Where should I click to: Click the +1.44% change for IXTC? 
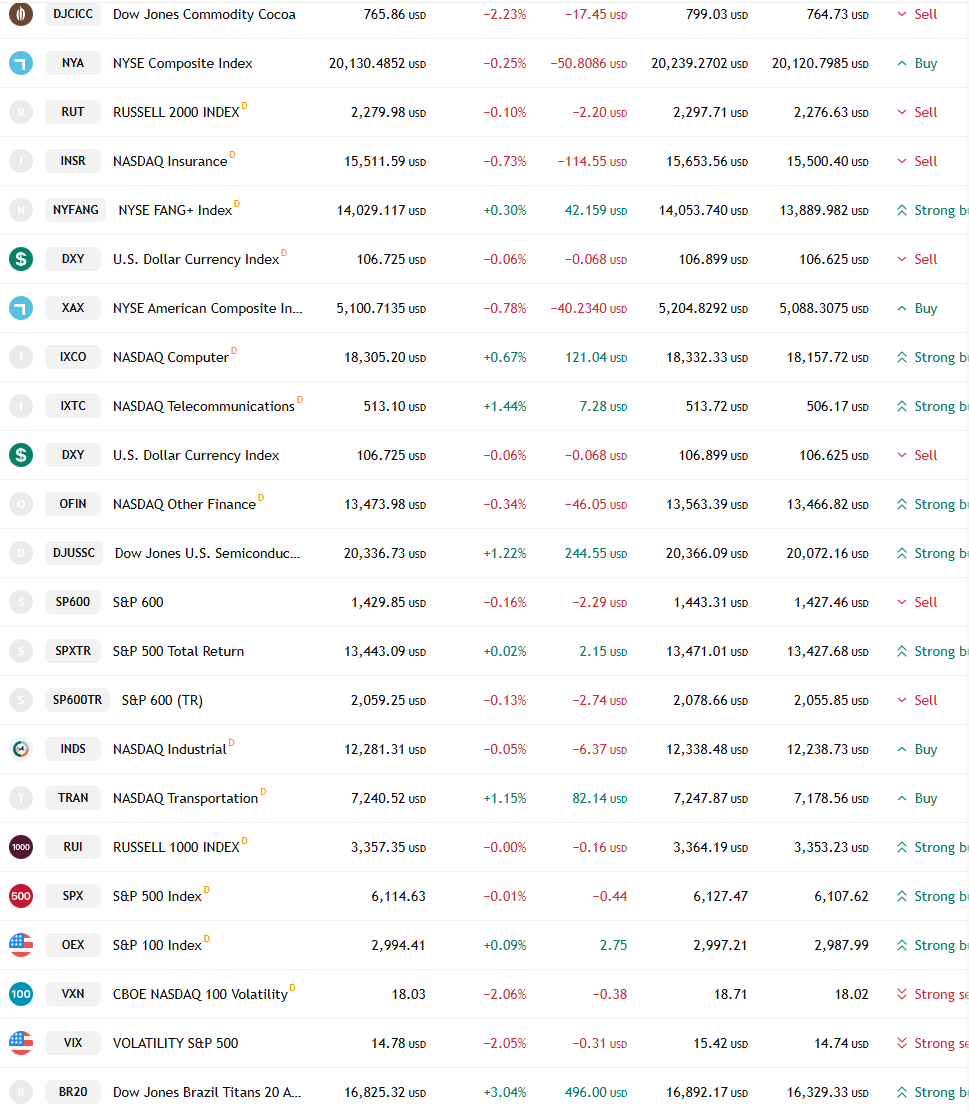(x=505, y=406)
